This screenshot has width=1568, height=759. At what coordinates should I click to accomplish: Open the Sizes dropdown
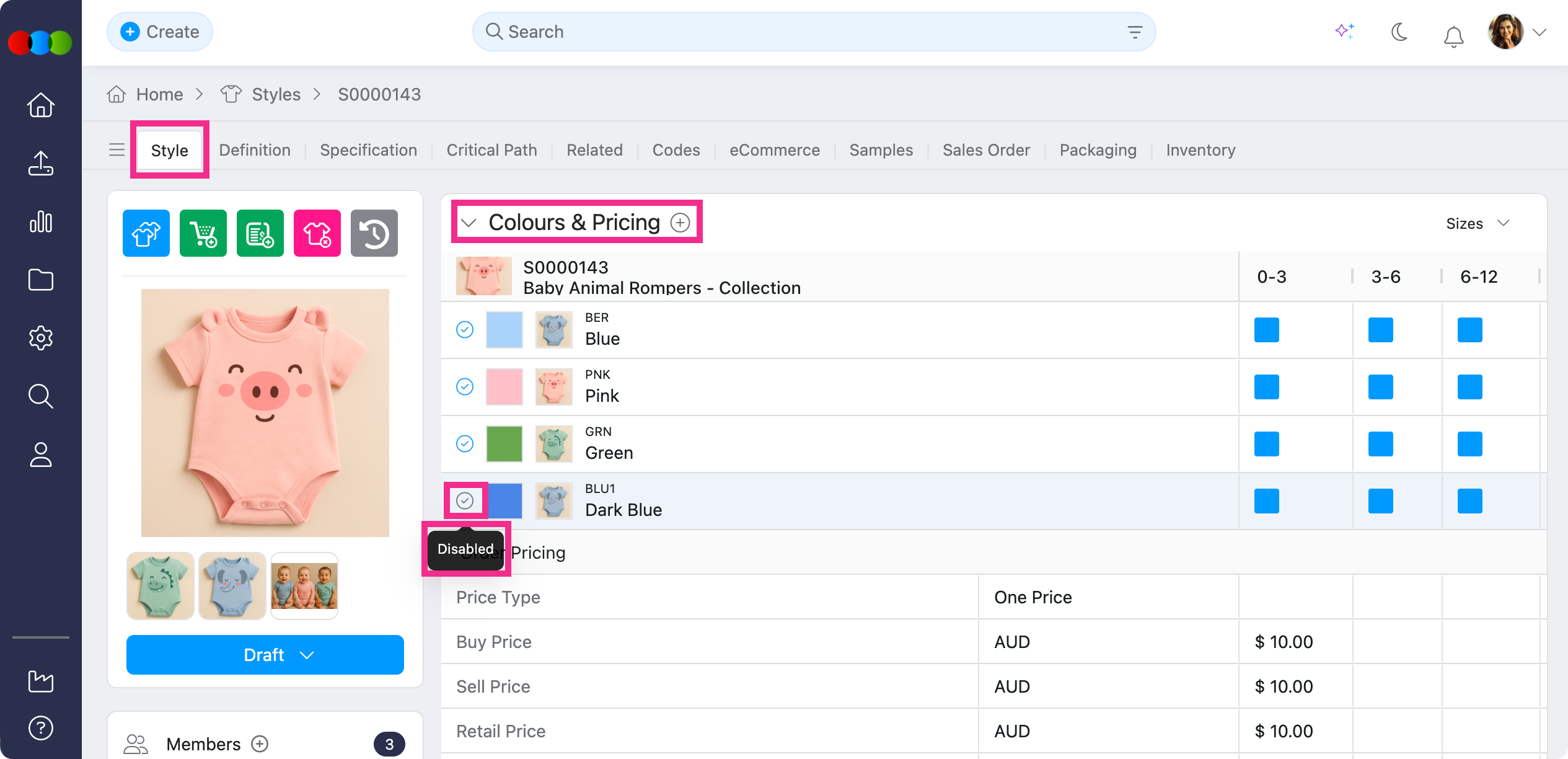coord(1478,223)
